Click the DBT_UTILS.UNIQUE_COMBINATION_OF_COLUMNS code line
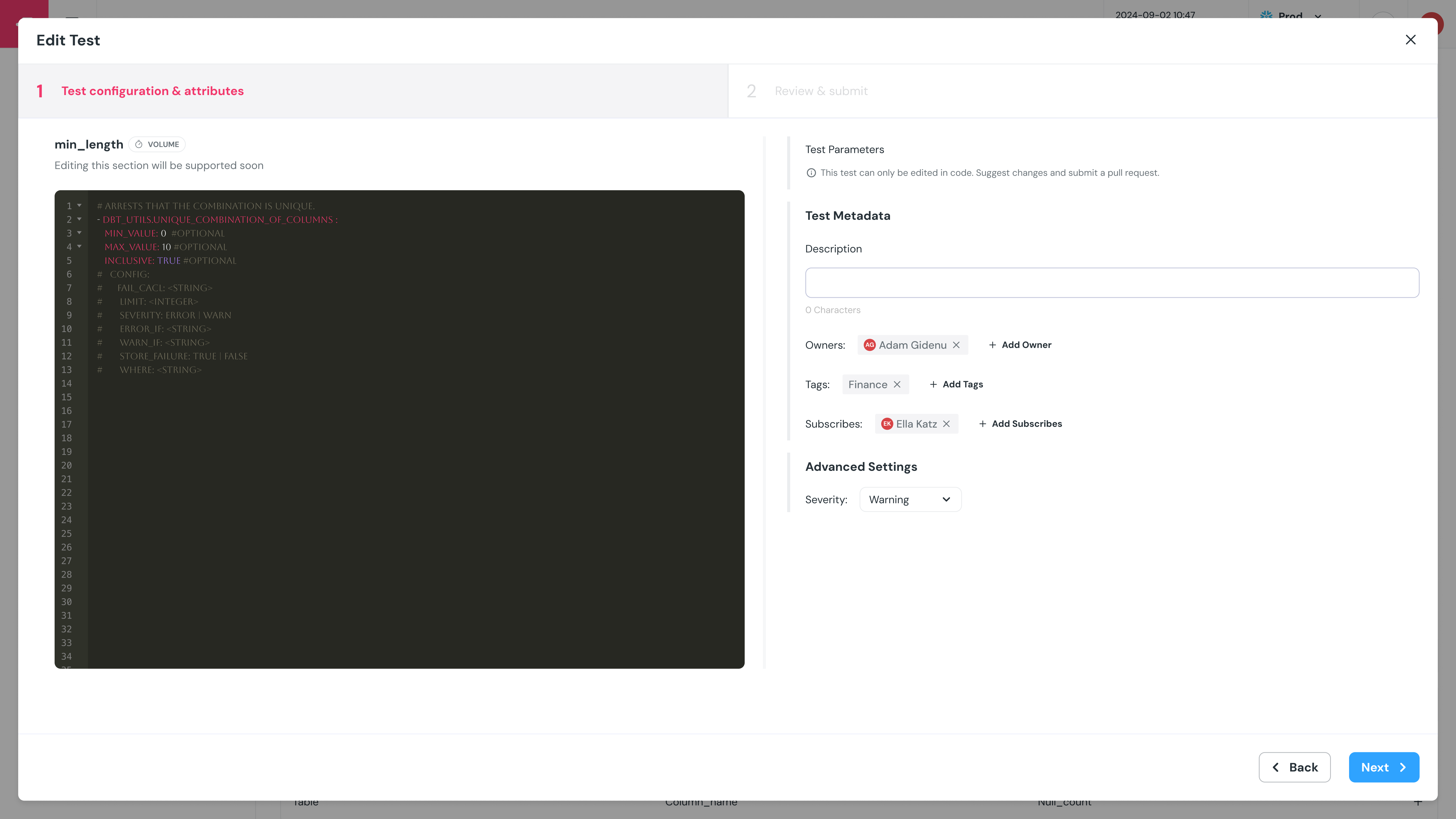Viewport: 1456px width, 819px height. (x=218, y=220)
